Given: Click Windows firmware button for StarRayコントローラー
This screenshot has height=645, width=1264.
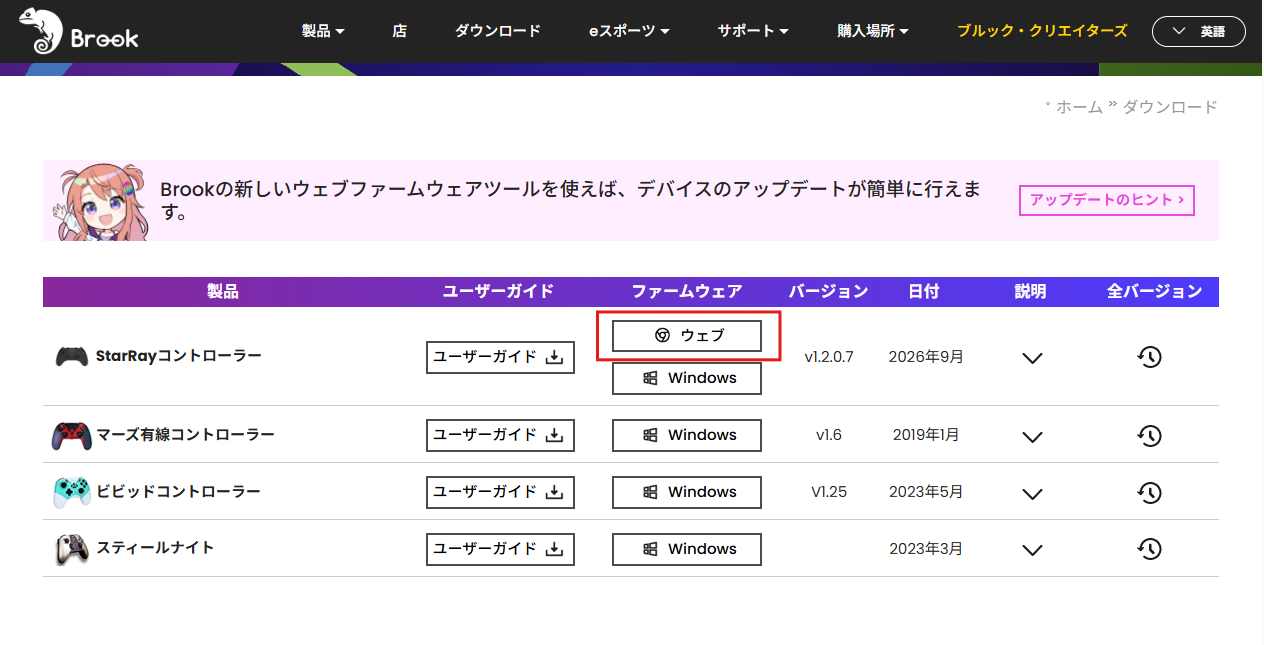Looking at the screenshot, I should pyautogui.click(x=687, y=378).
